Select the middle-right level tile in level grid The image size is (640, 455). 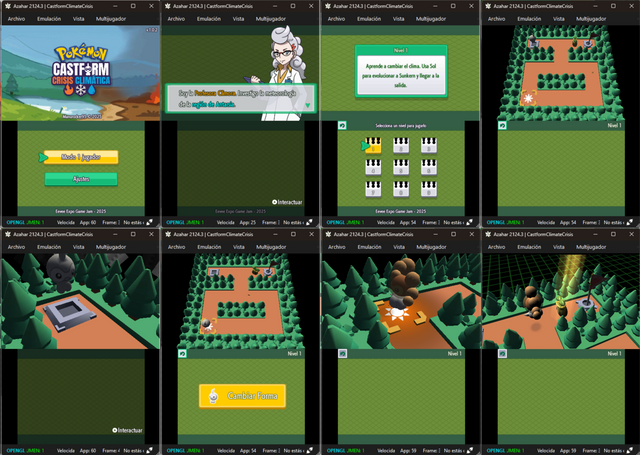click(429, 167)
